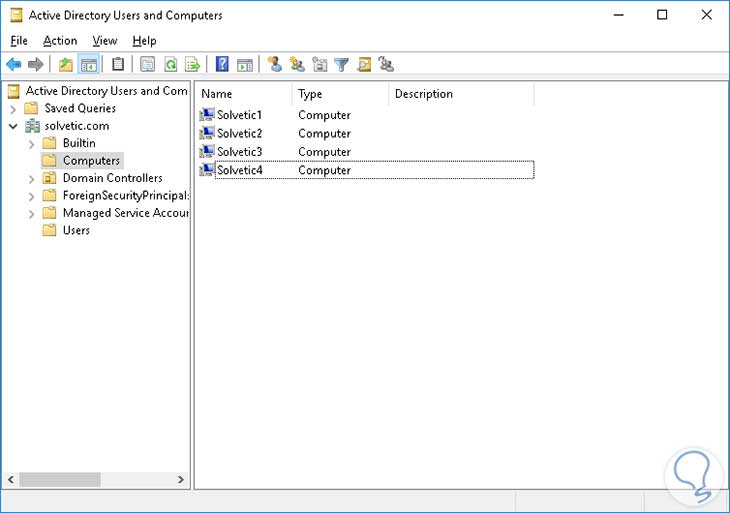Click the Solvetic4 computer icon
This screenshot has height=513, width=730.
point(207,170)
